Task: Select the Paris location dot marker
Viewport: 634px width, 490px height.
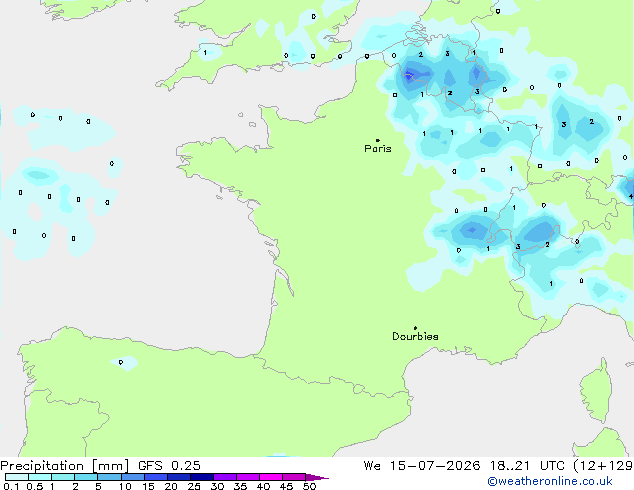Action: click(378, 140)
